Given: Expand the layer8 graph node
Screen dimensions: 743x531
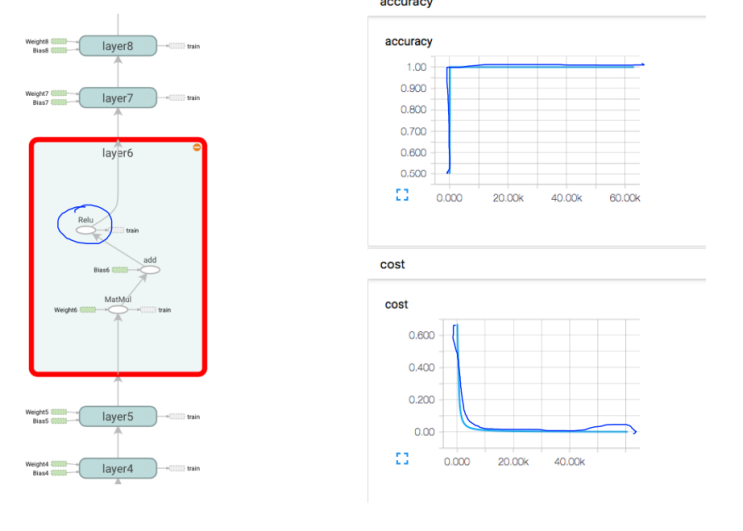Looking at the screenshot, I should point(118,46).
